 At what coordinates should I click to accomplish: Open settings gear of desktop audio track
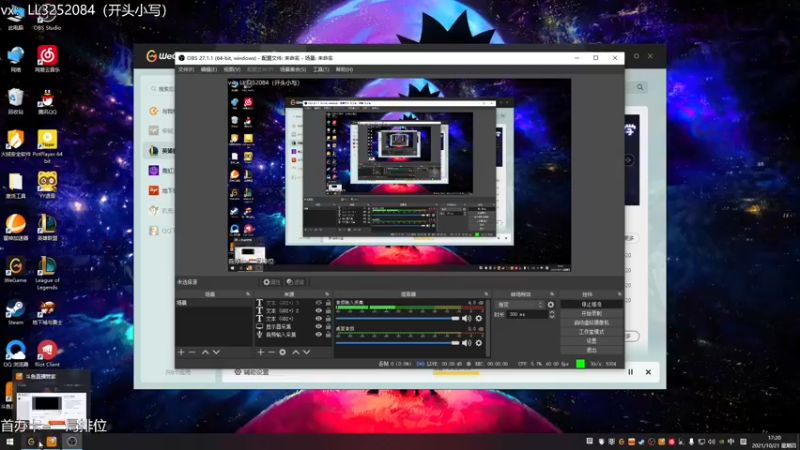(479, 343)
